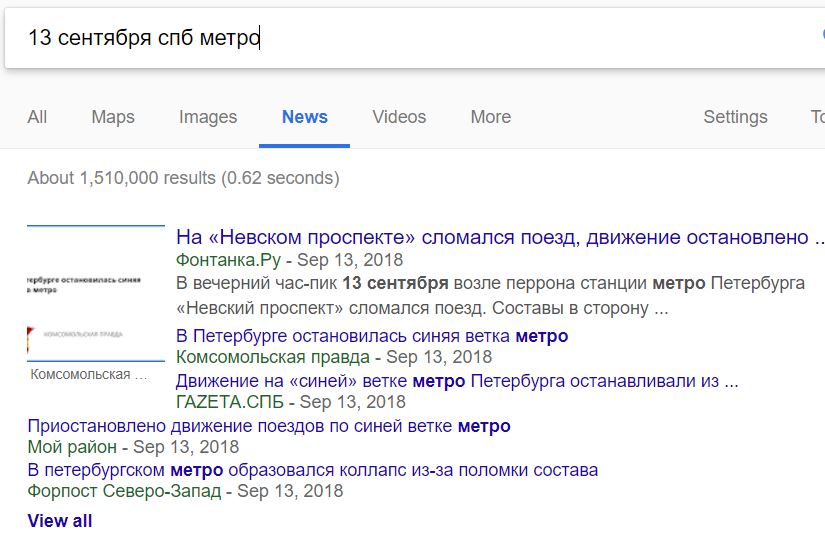Click the Фонтанка.Ру source label
Viewport: 825px width, 545px height.
[x=228, y=260]
